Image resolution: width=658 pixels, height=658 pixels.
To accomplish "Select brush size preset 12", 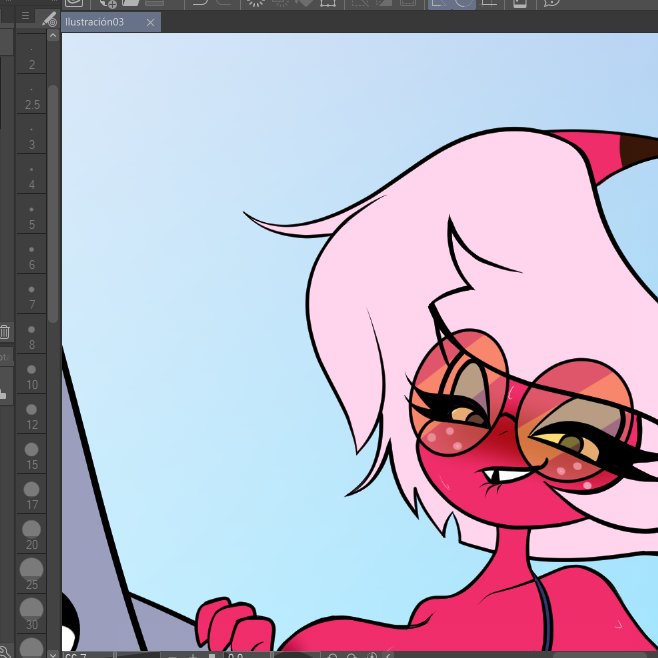I will pos(31,414).
